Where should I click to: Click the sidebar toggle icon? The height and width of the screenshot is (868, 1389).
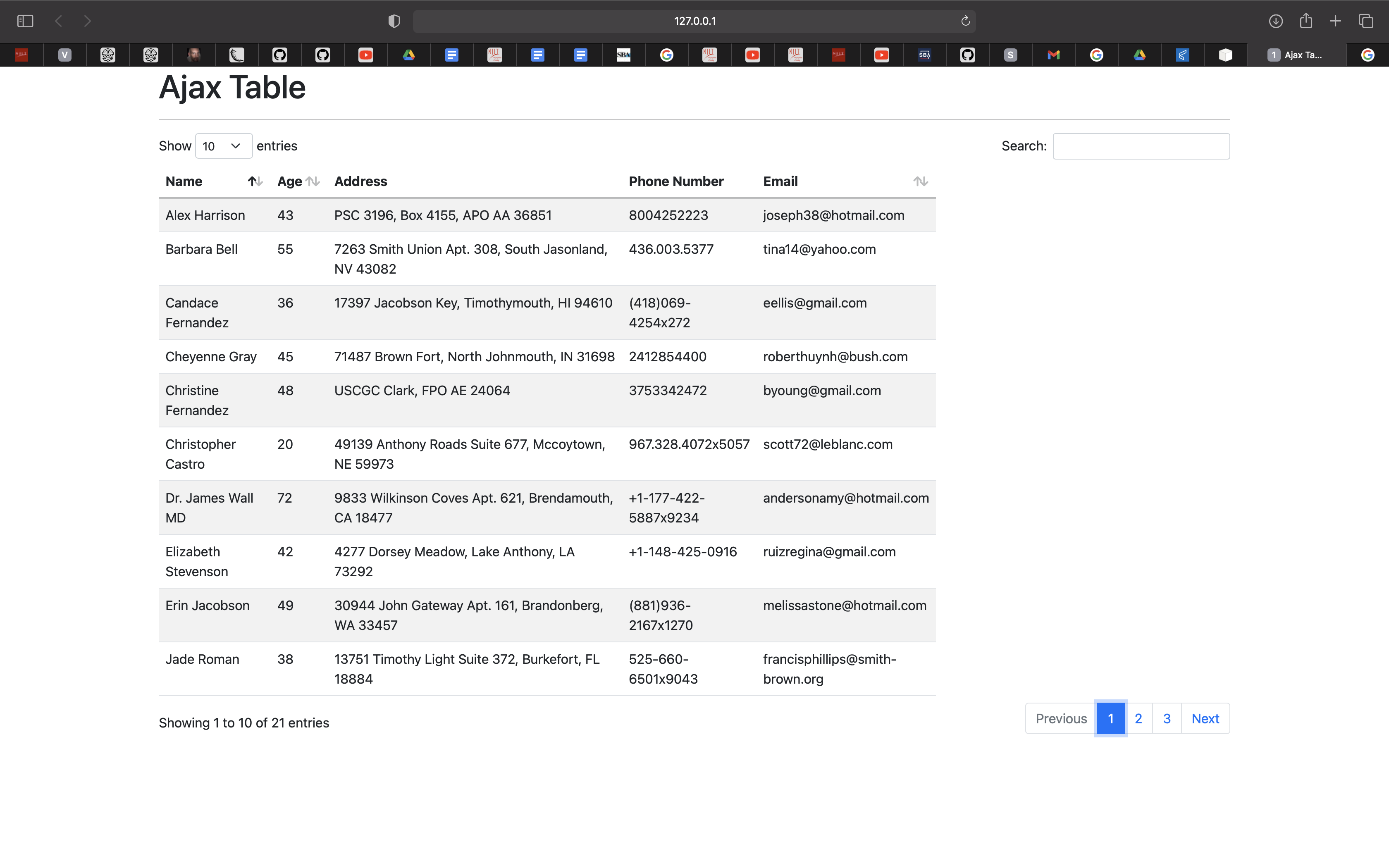[x=25, y=21]
